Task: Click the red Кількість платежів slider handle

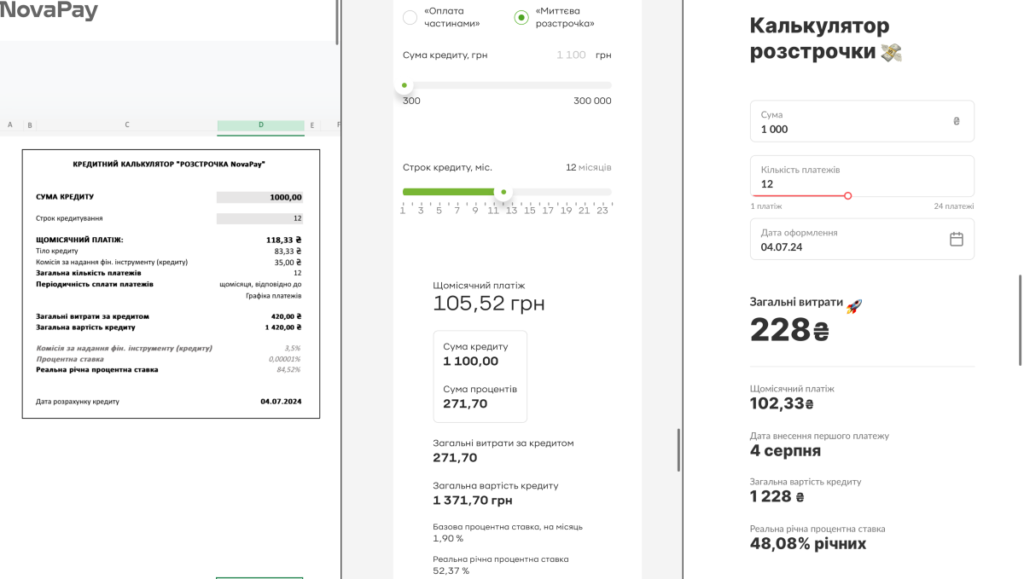Action: click(849, 196)
